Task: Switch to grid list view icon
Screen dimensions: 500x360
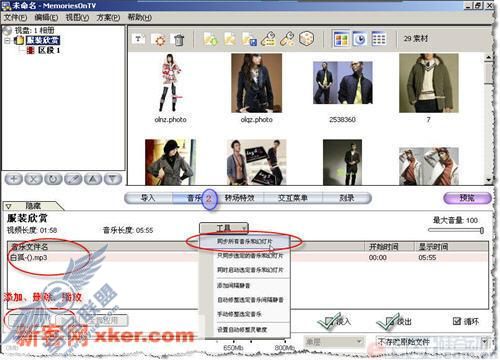Action: point(379,39)
